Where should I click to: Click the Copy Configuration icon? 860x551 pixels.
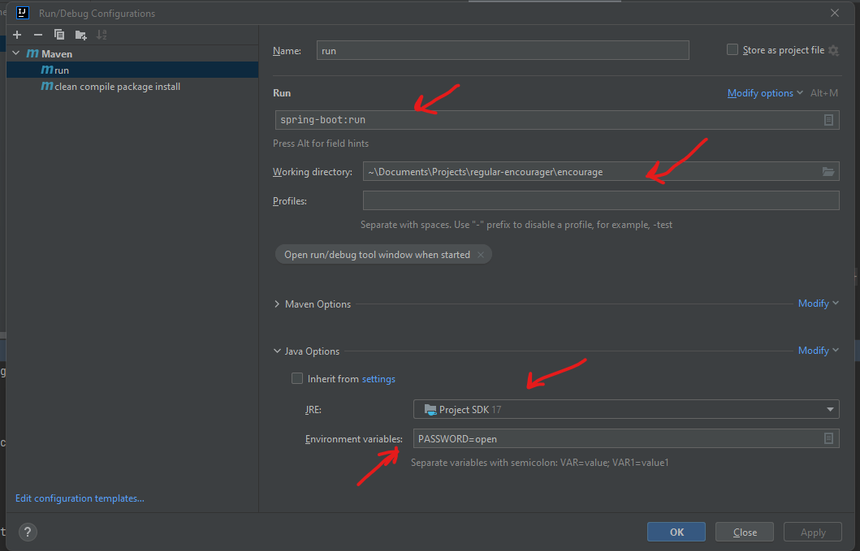pyautogui.click(x=59, y=35)
